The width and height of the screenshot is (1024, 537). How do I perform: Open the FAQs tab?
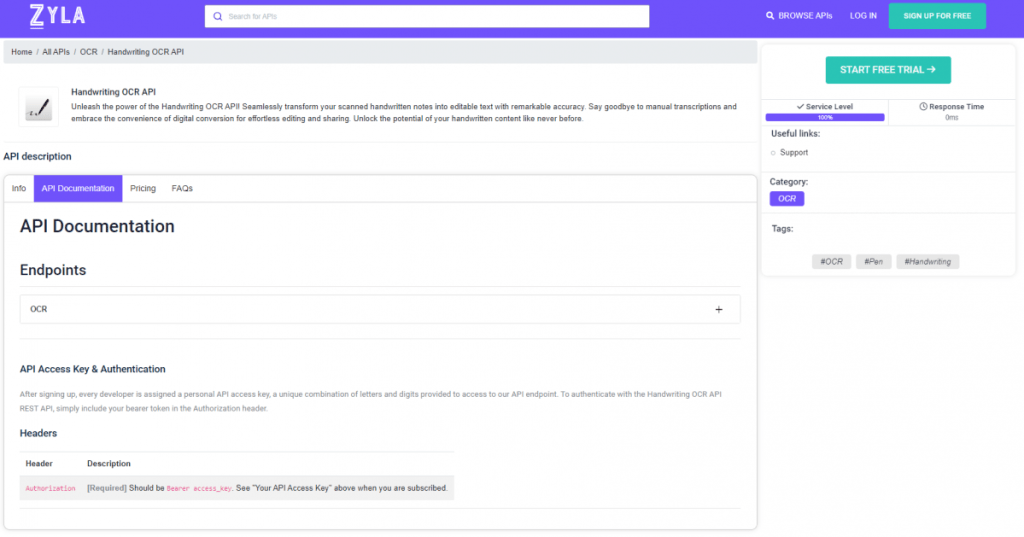182,188
